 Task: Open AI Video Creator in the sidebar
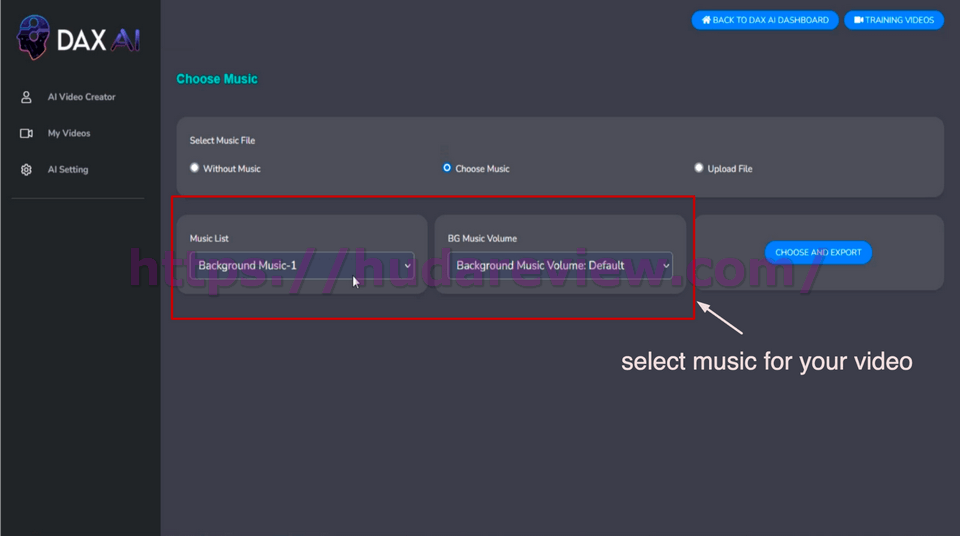(81, 97)
